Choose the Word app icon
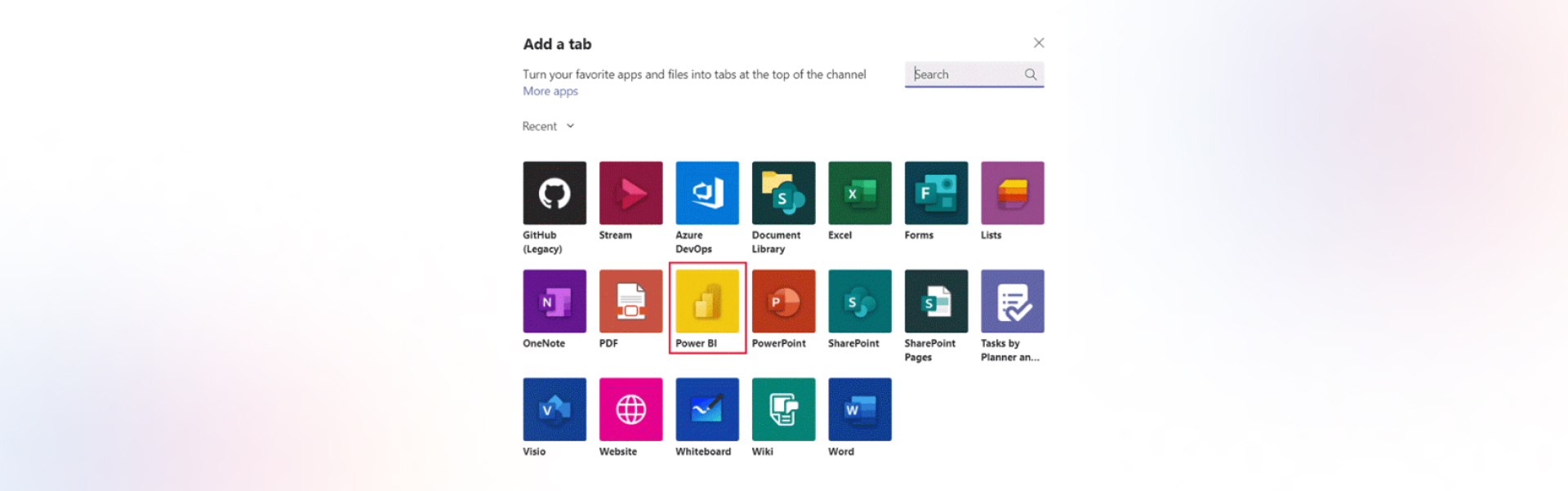 (x=860, y=409)
